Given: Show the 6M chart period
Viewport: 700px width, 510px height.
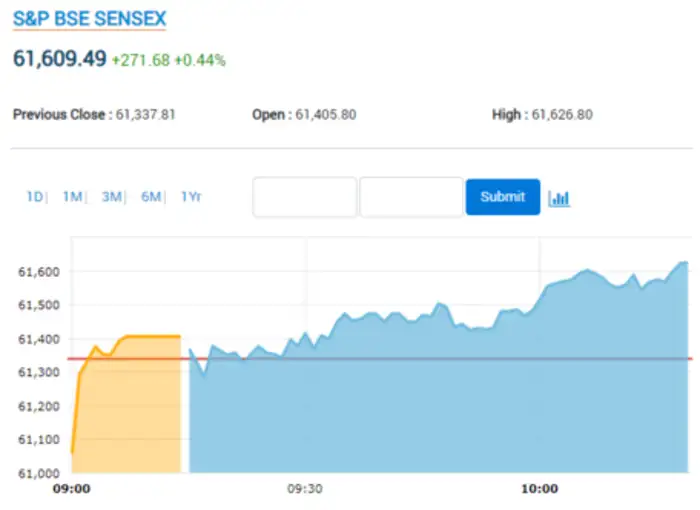Looking at the screenshot, I should point(151,197).
